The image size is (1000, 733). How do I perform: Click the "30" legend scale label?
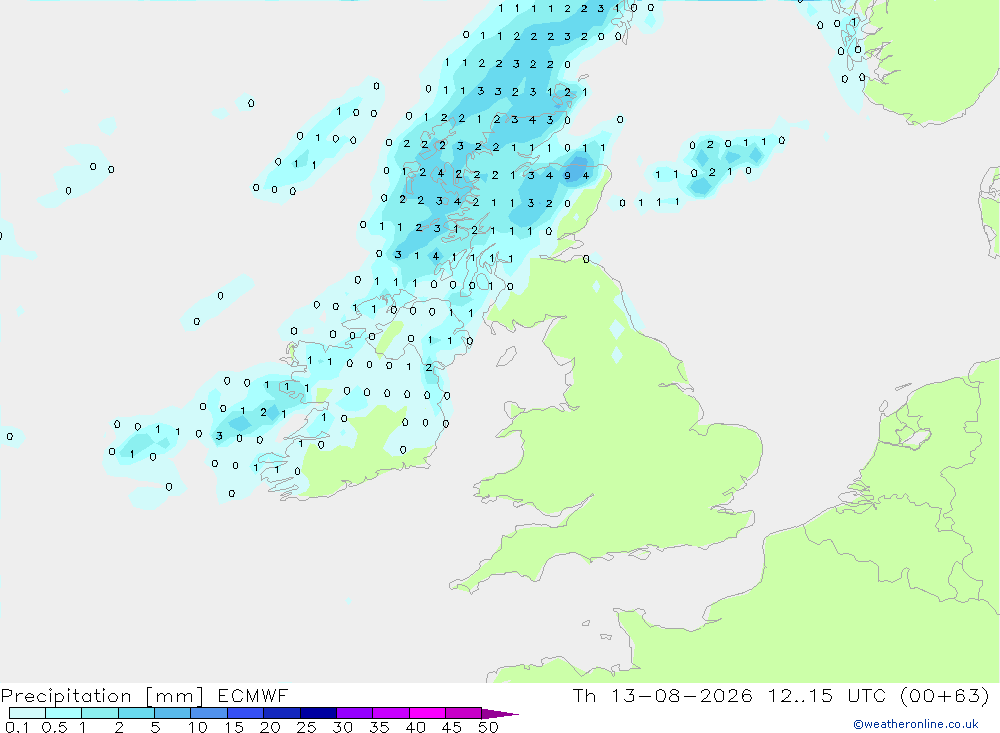coord(343,727)
